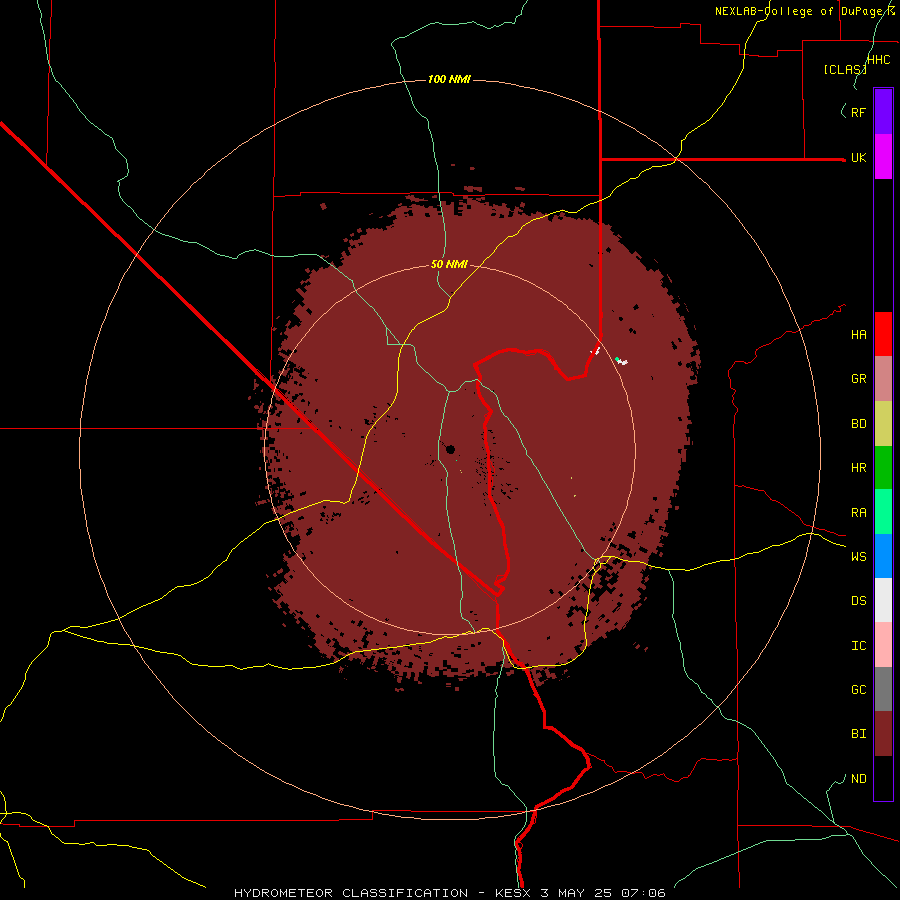Select the light pink IC ice crystals swatch
Viewport: 900px width, 900px height.
[x=883, y=645]
